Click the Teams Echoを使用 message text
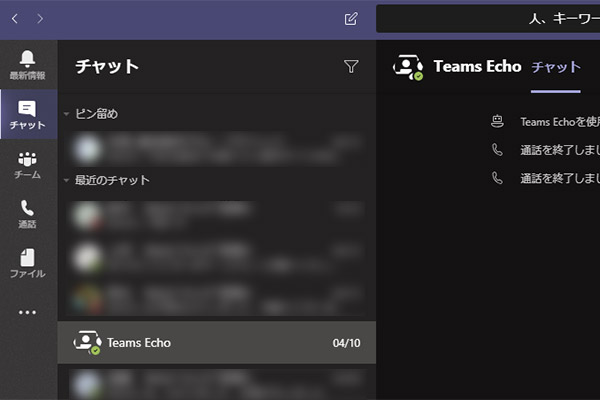 pyautogui.click(x=560, y=122)
